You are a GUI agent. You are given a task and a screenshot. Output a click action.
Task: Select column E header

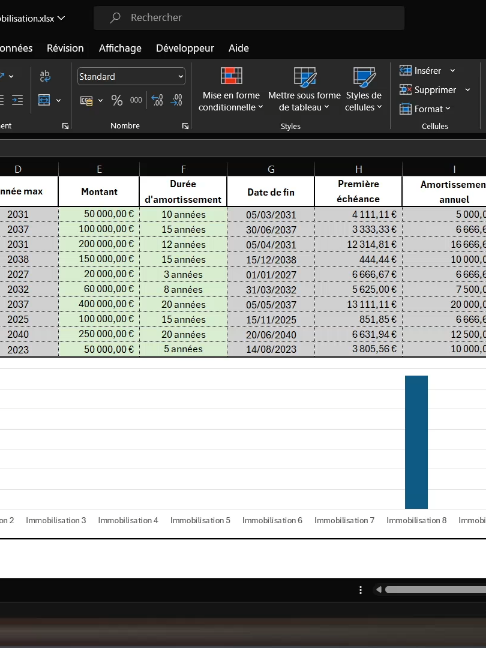(x=99, y=169)
